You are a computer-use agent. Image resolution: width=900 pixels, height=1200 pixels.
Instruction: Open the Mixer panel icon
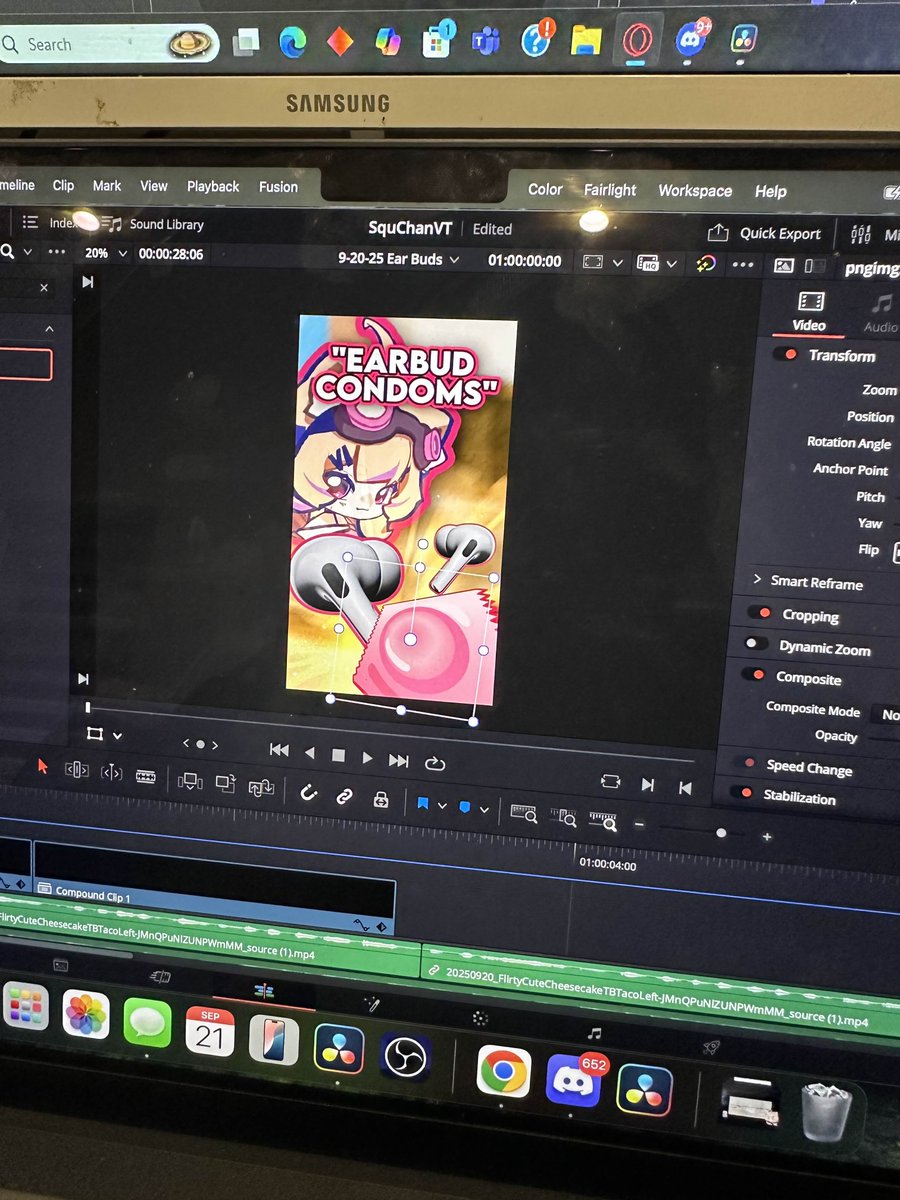(860, 235)
